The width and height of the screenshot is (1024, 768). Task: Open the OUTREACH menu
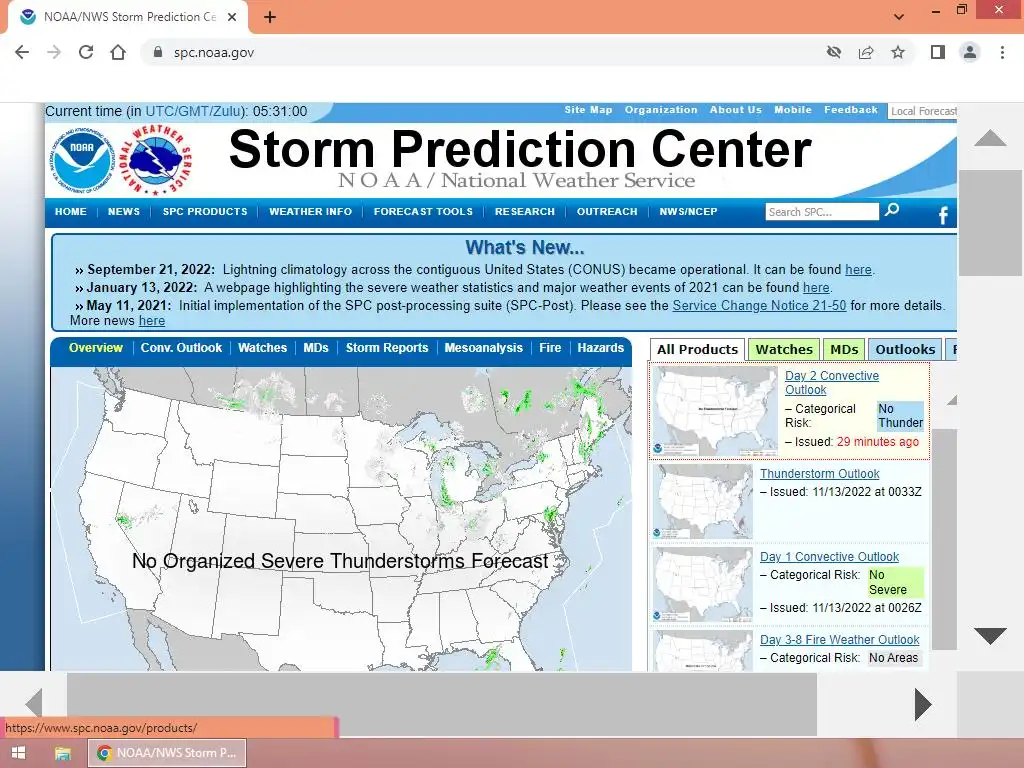[607, 212]
